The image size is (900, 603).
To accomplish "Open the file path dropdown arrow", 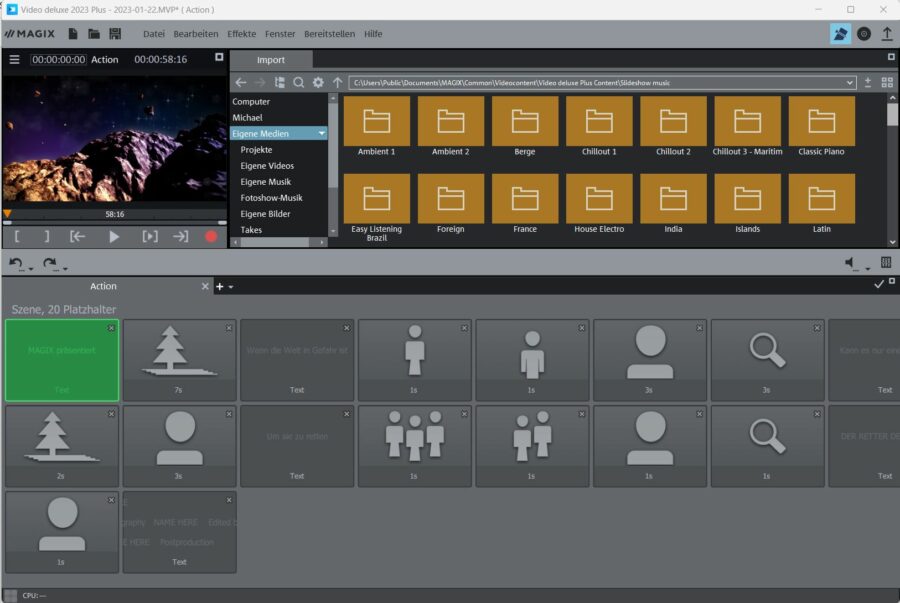I will pyautogui.click(x=850, y=82).
